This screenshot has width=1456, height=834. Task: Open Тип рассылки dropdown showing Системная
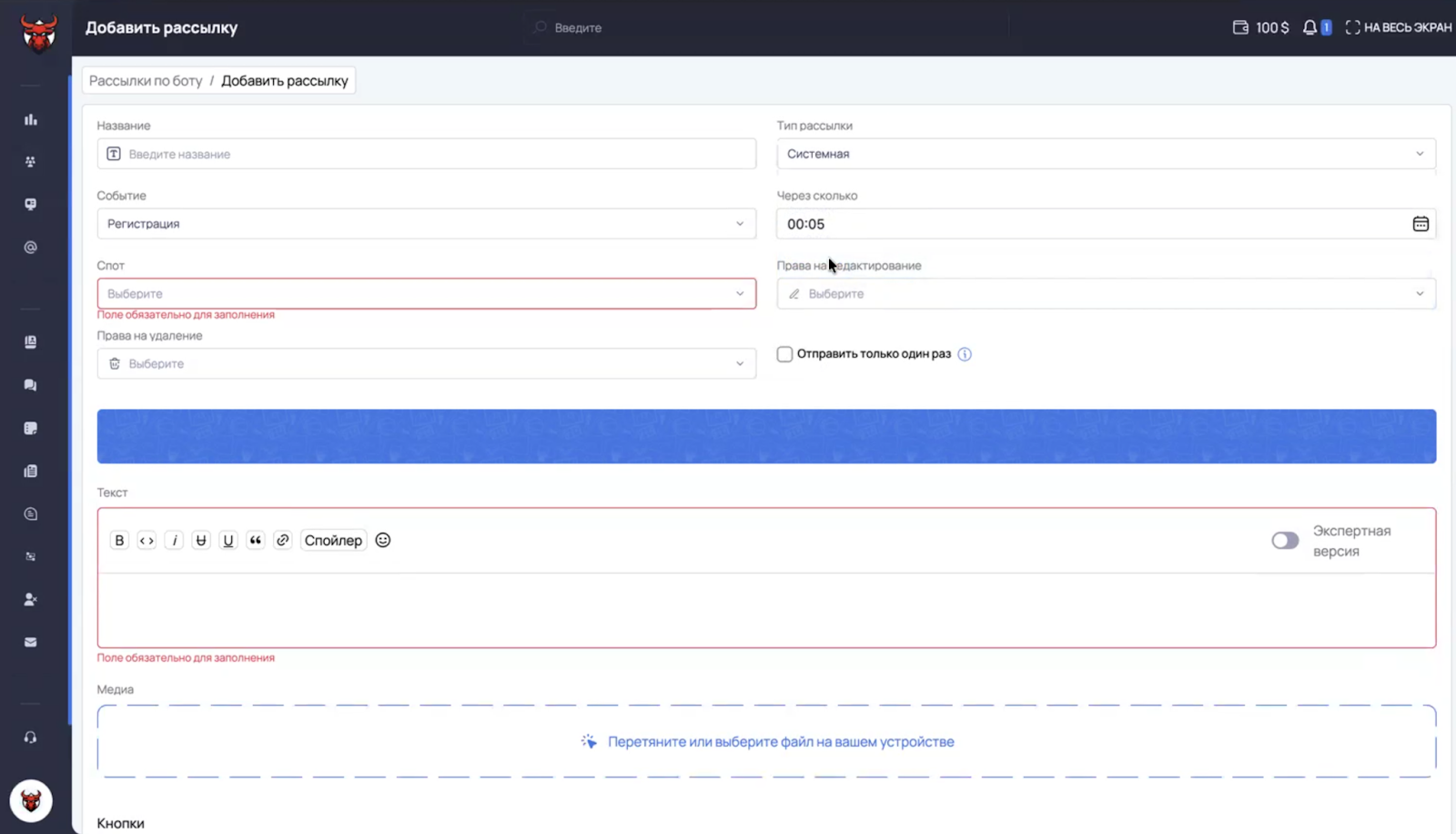[1106, 154]
